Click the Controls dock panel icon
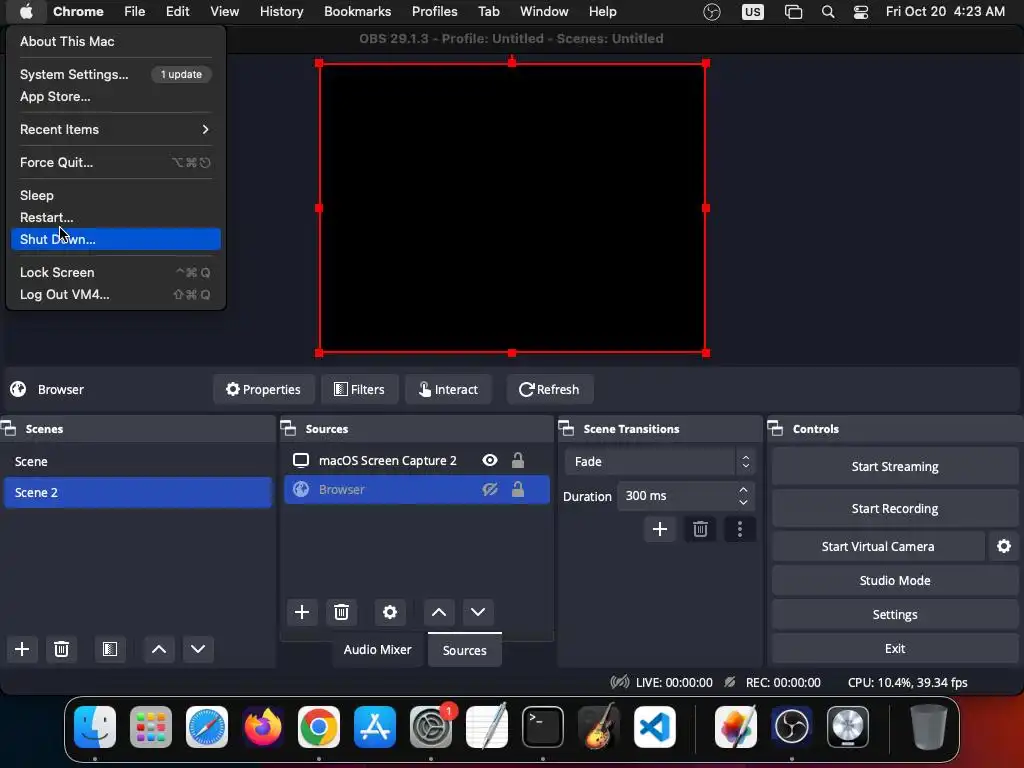Screen dimensions: 1024x768 (775, 428)
